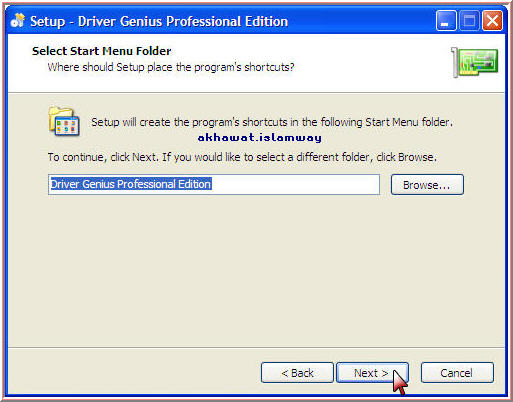Screen dimensions: 513x402
Task: Click the window title bar text
Action: pos(159,22)
